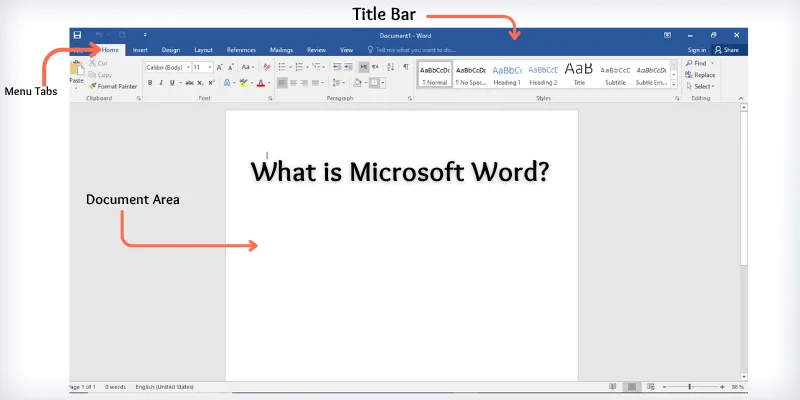Screen dimensions: 800x400
Task: Click the Copy command
Action: (100, 75)
